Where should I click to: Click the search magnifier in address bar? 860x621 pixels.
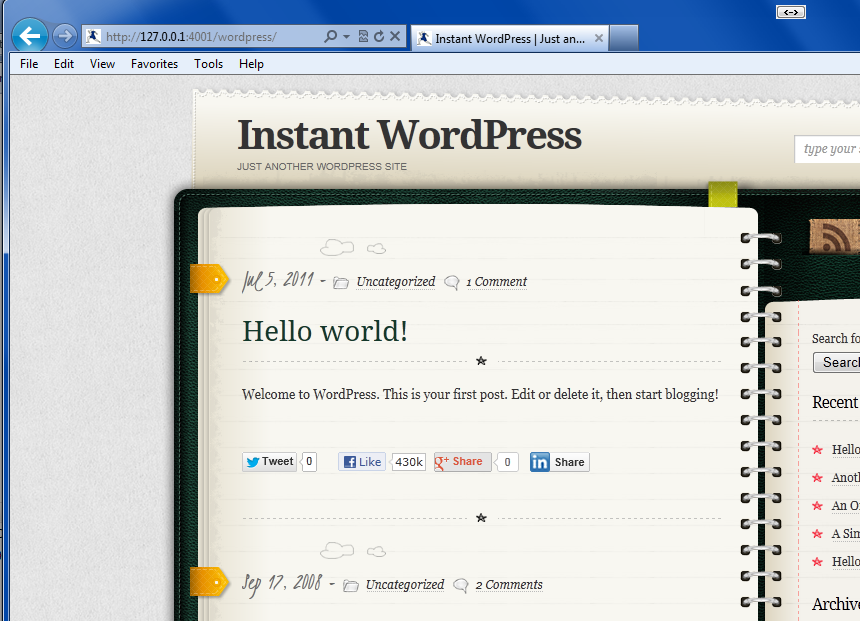(x=331, y=37)
